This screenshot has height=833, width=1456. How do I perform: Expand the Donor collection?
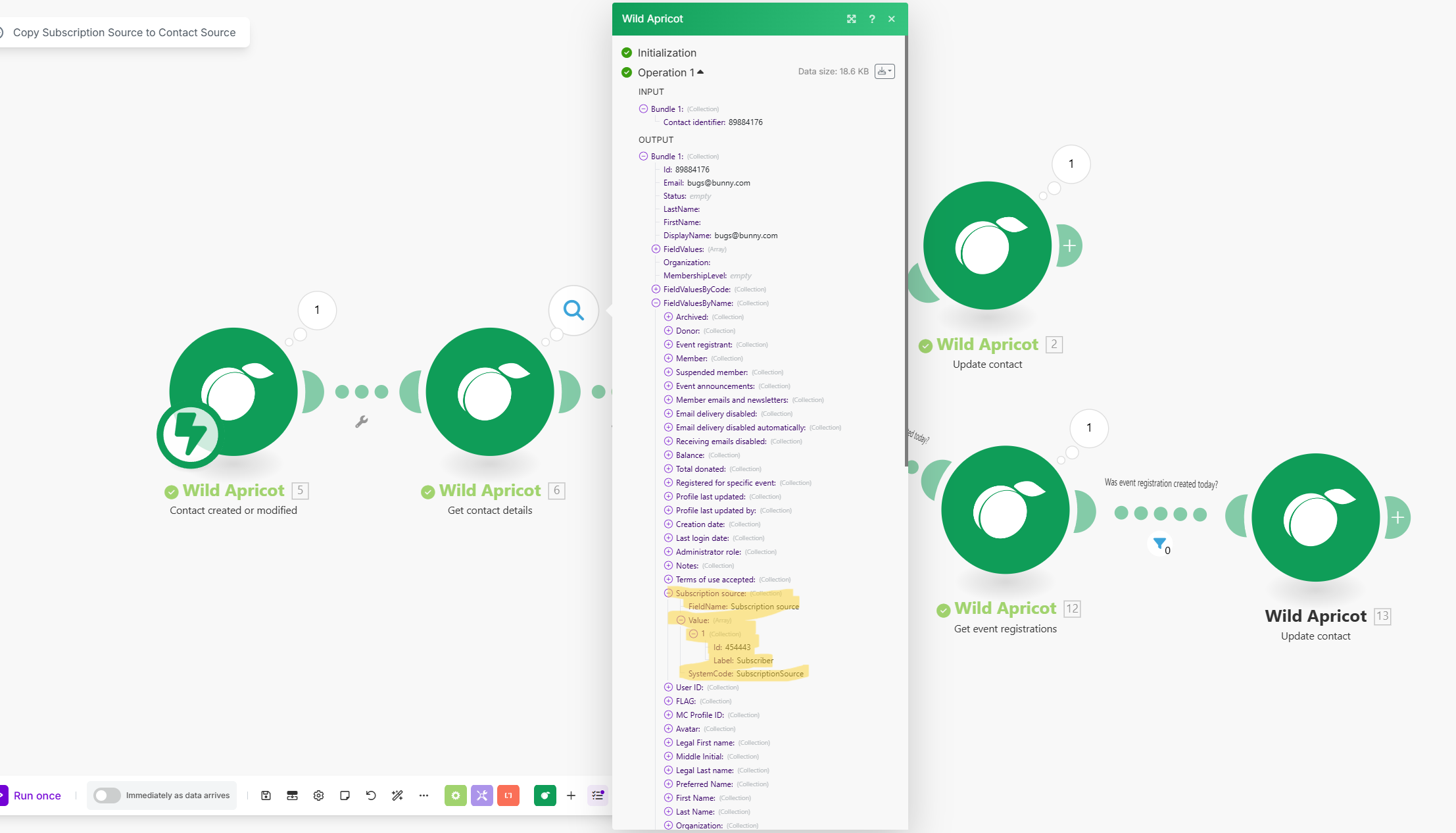(x=668, y=330)
